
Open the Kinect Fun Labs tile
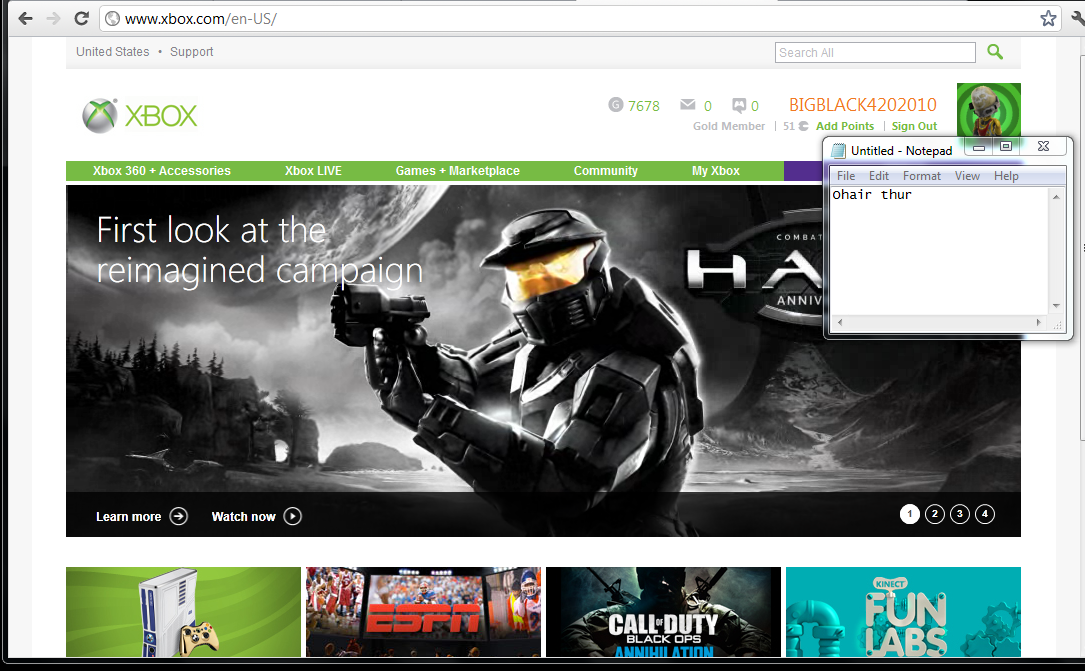(903, 612)
